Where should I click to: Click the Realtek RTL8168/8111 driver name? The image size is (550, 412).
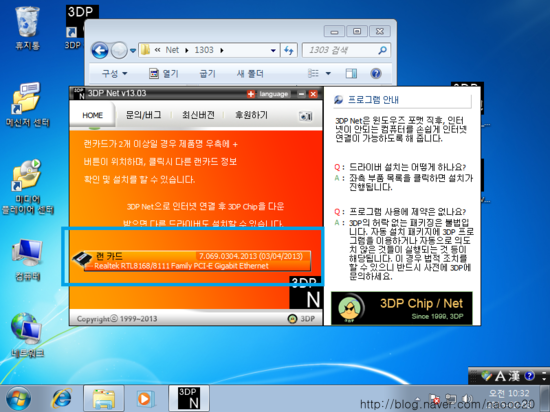pos(181,266)
